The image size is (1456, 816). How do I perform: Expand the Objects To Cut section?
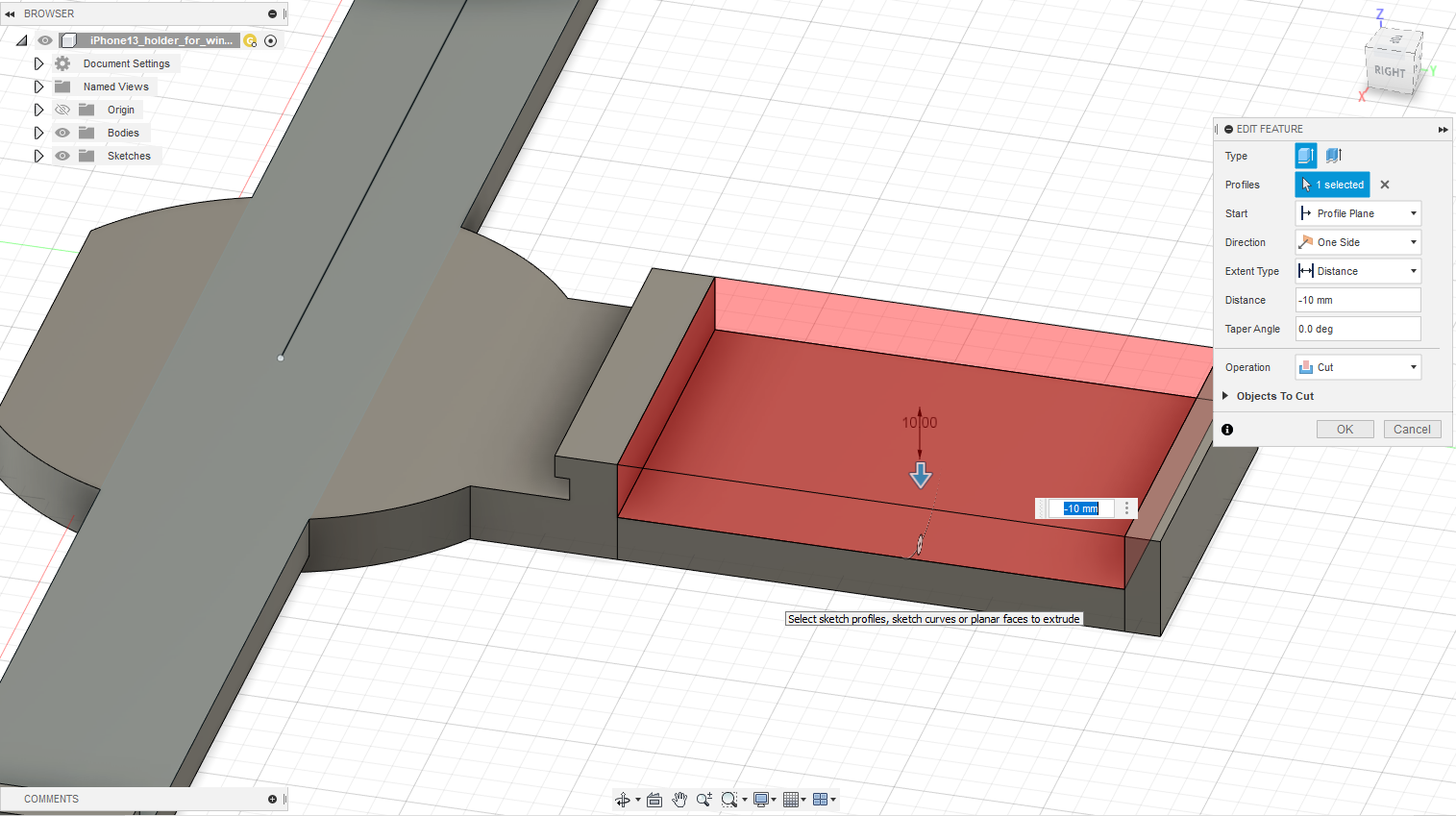1225,396
